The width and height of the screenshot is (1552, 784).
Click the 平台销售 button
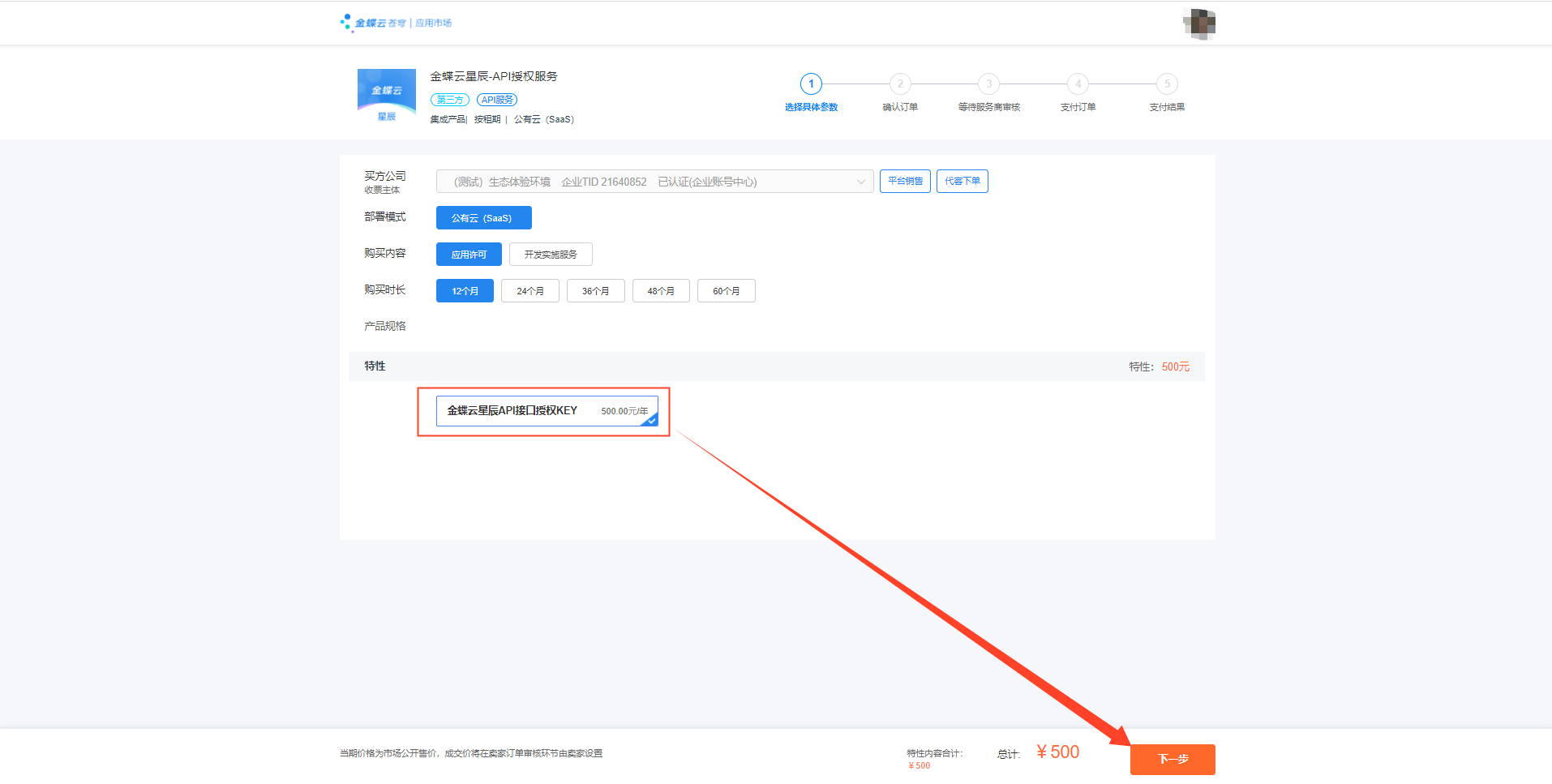(905, 181)
